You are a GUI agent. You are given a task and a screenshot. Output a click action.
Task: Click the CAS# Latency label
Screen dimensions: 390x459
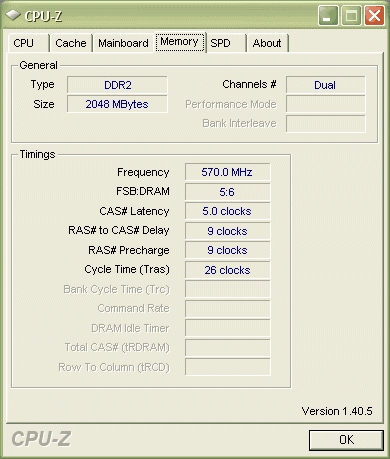click(x=134, y=211)
